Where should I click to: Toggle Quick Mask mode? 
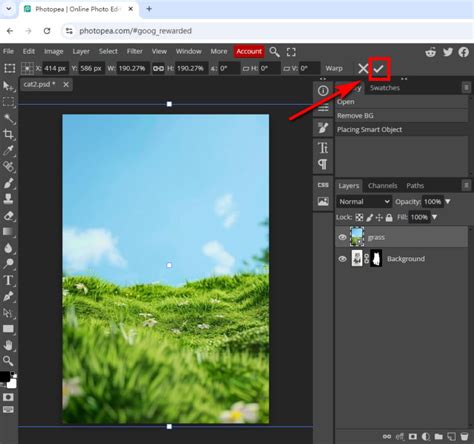[8, 397]
